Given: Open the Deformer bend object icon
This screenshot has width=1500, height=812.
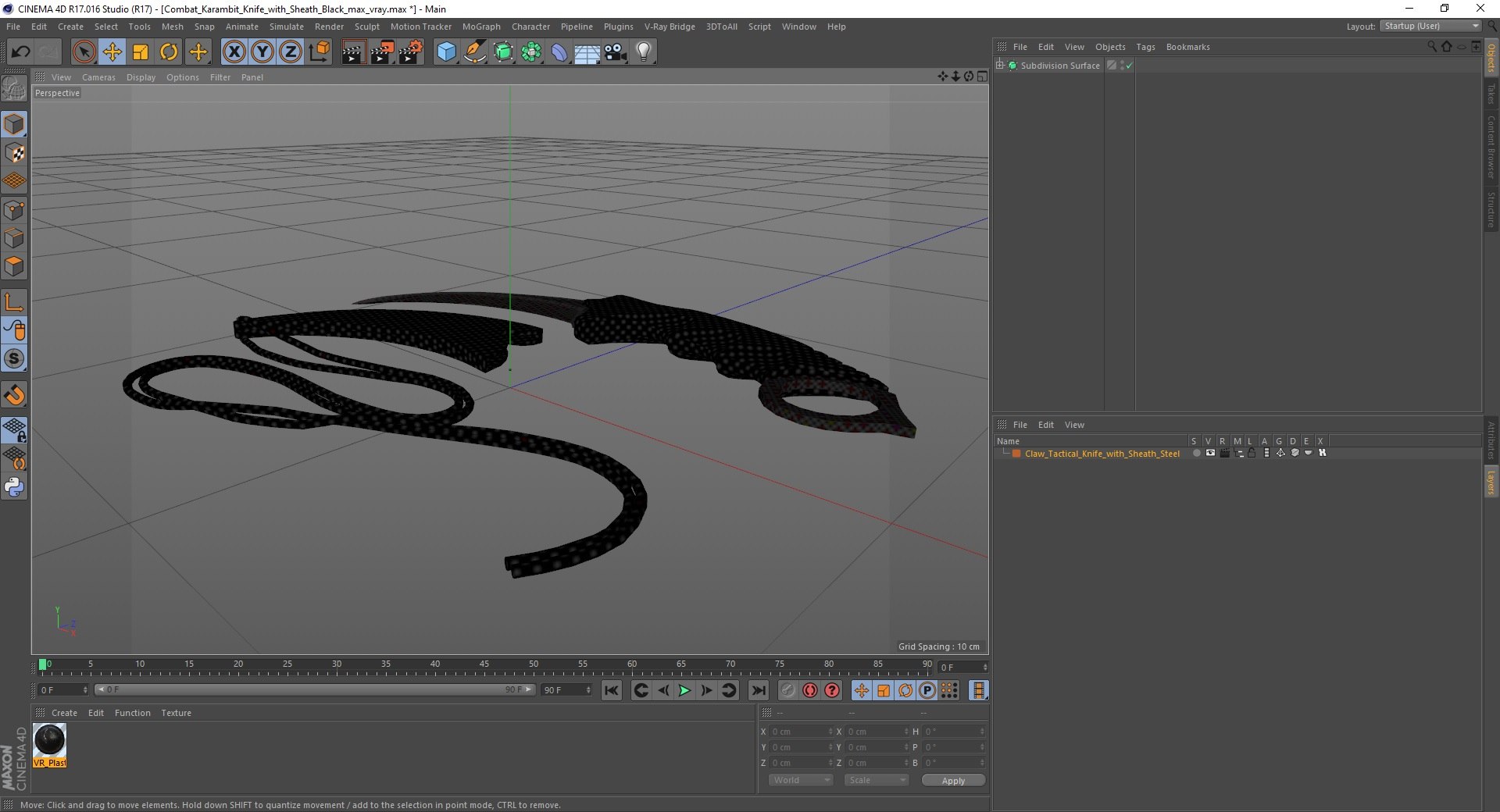Looking at the screenshot, I should pyautogui.click(x=559, y=52).
